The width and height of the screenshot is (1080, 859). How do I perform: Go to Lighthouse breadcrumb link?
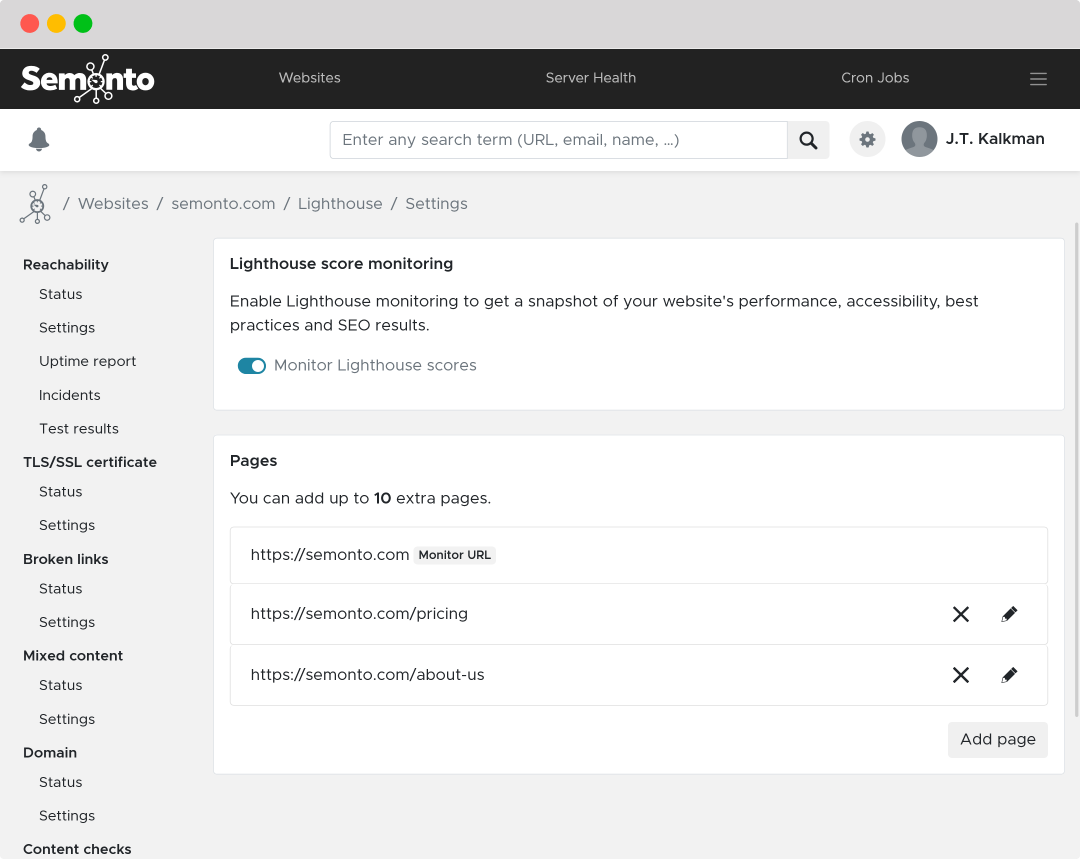coord(340,204)
